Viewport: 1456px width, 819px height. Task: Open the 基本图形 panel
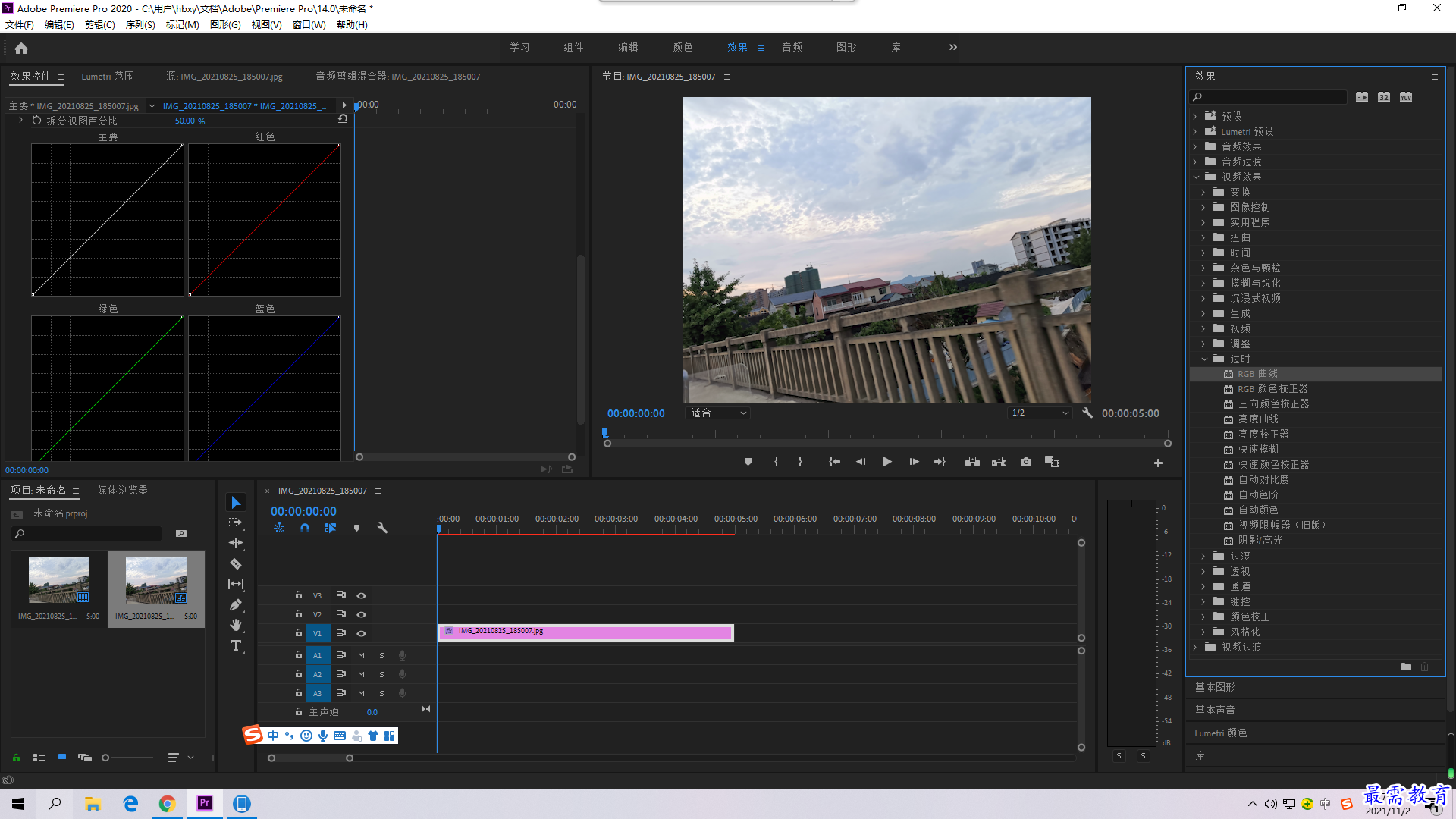(x=1215, y=688)
